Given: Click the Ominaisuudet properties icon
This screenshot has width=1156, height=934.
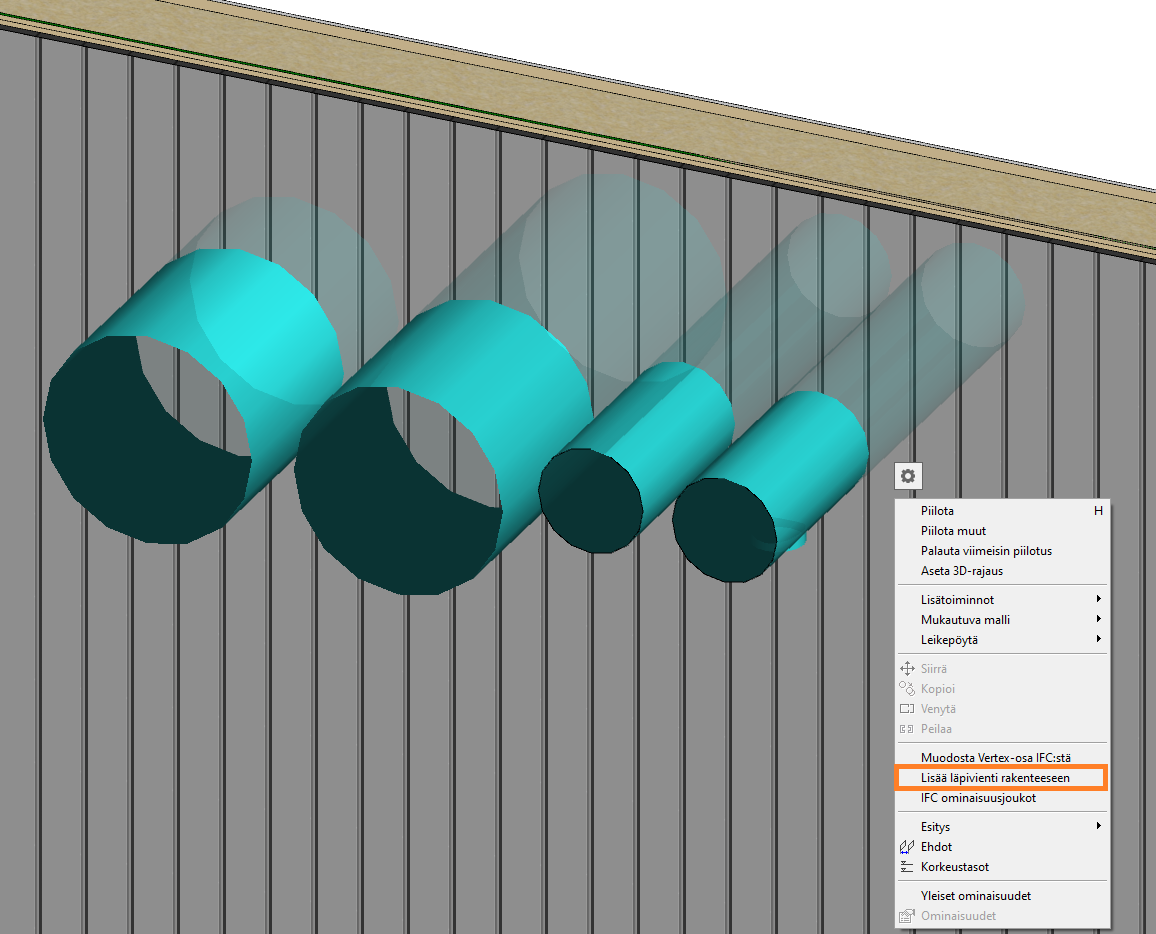Looking at the screenshot, I should [907, 916].
